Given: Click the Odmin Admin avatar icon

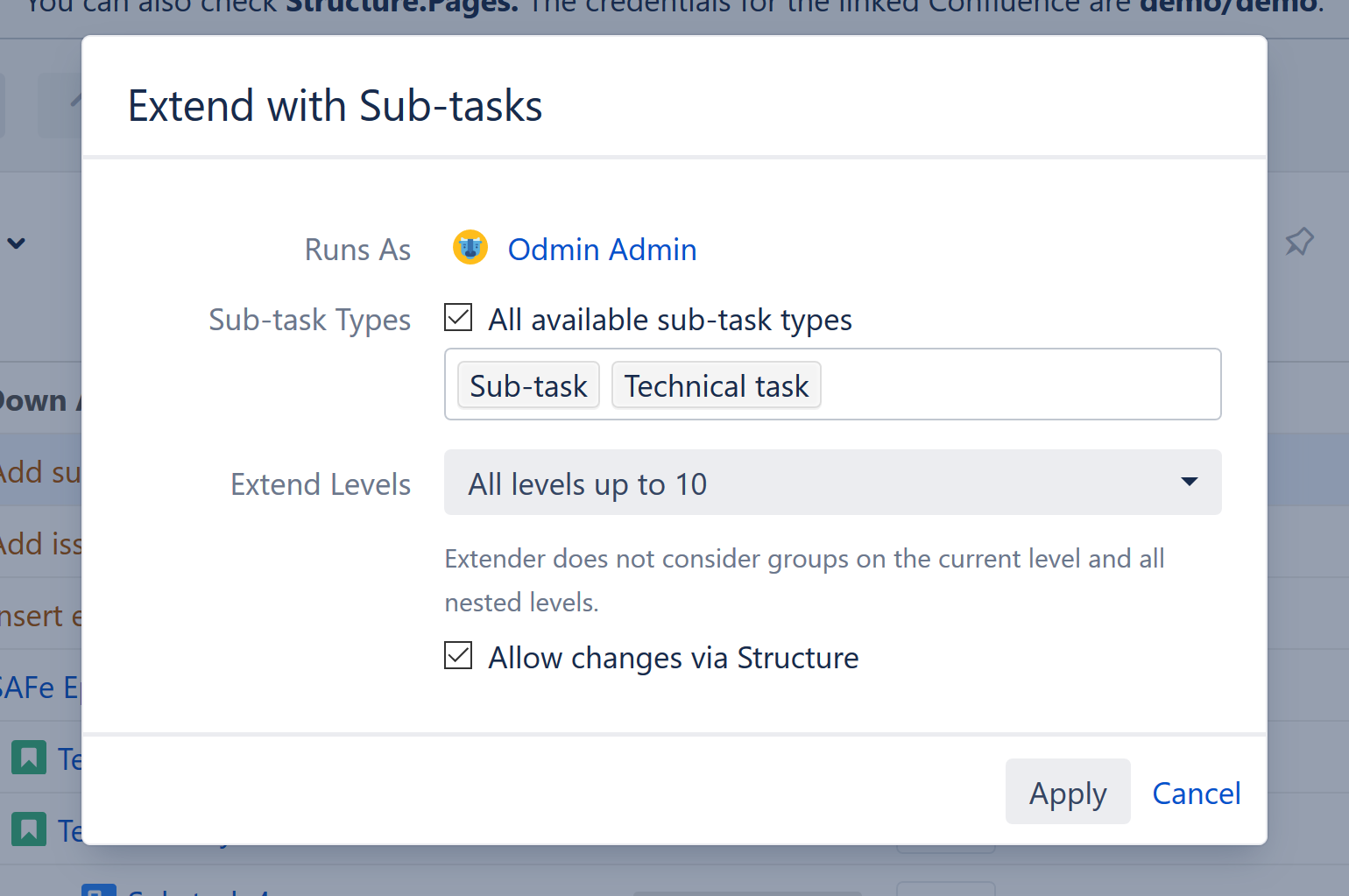Looking at the screenshot, I should click(x=470, y=248).
